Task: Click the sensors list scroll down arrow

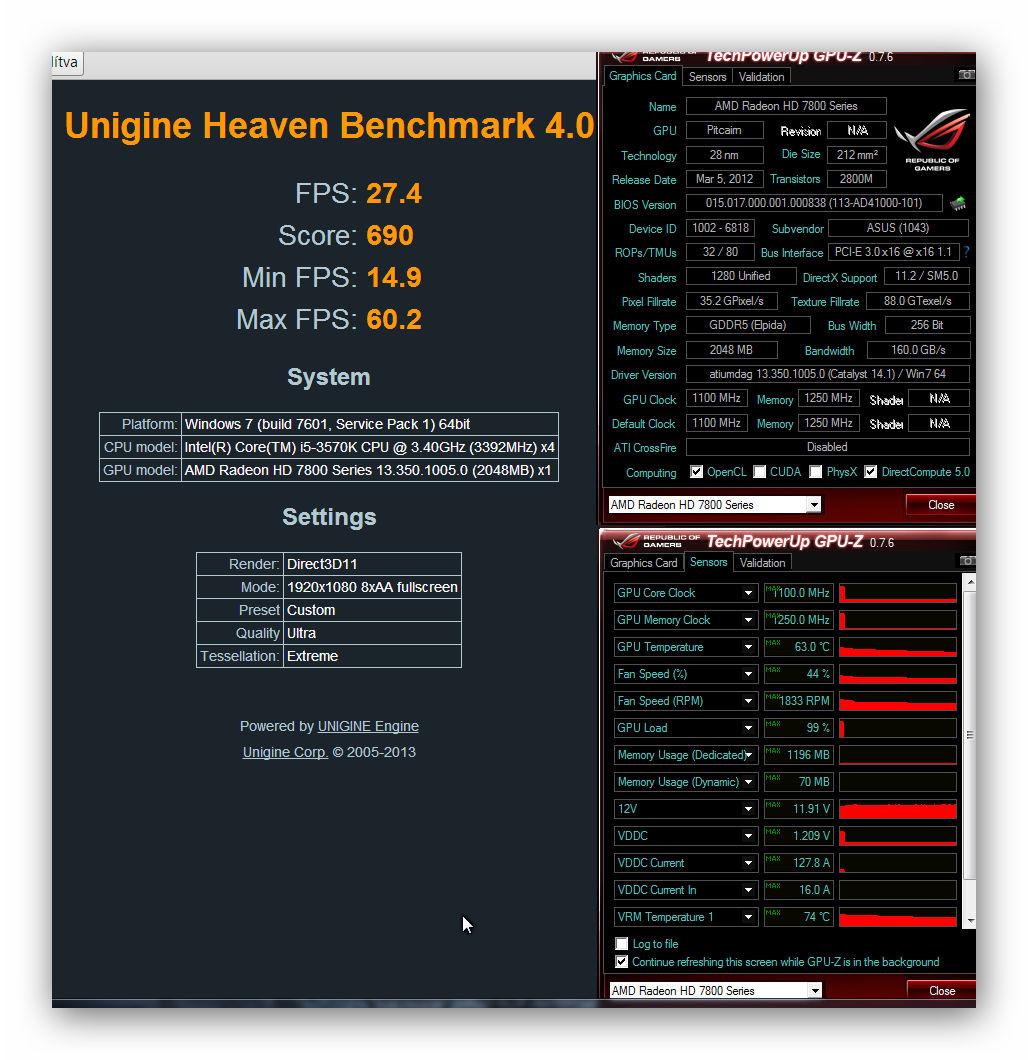Action: click(971, 921)
